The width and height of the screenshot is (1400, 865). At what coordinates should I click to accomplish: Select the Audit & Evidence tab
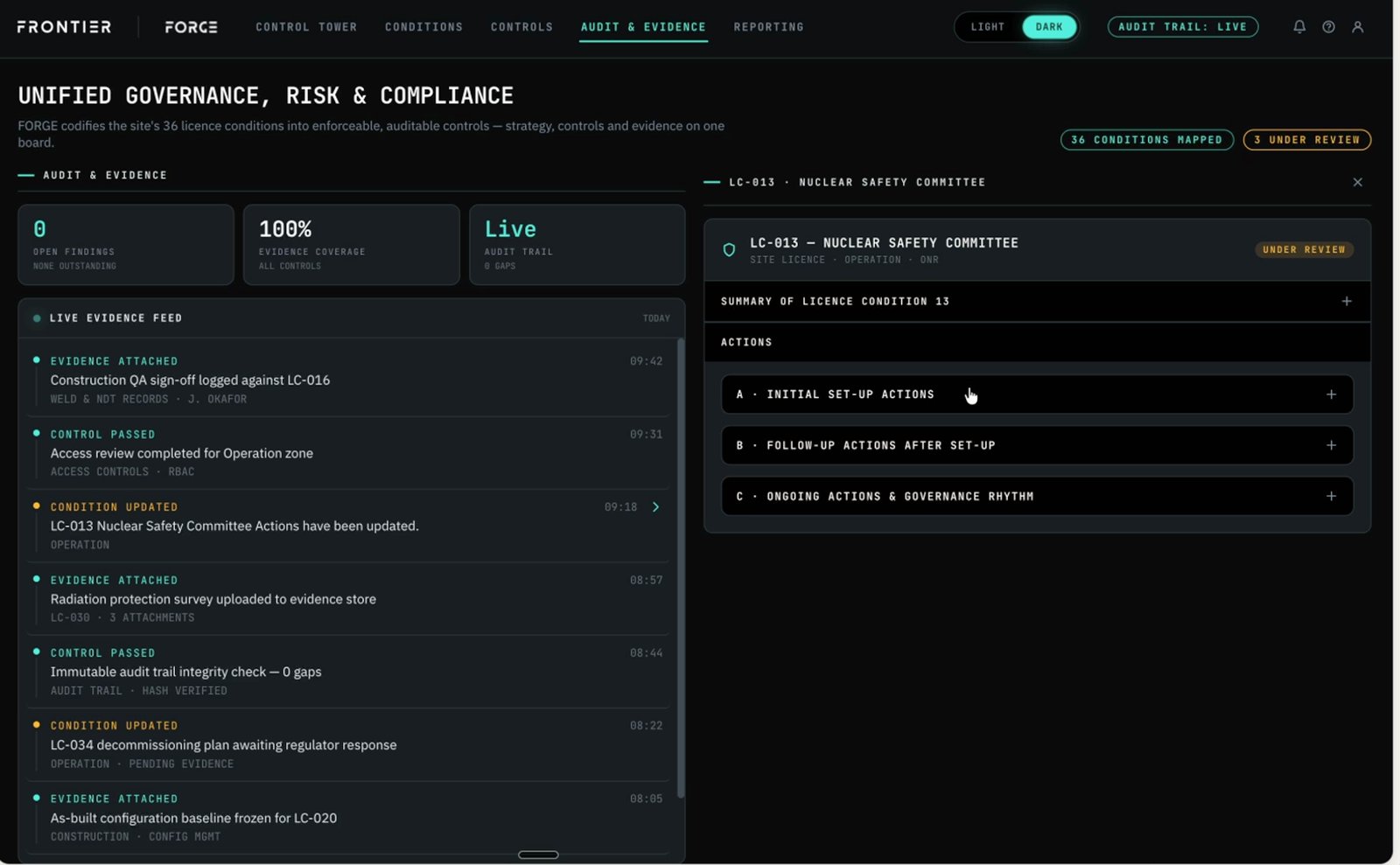click(643, 27)
